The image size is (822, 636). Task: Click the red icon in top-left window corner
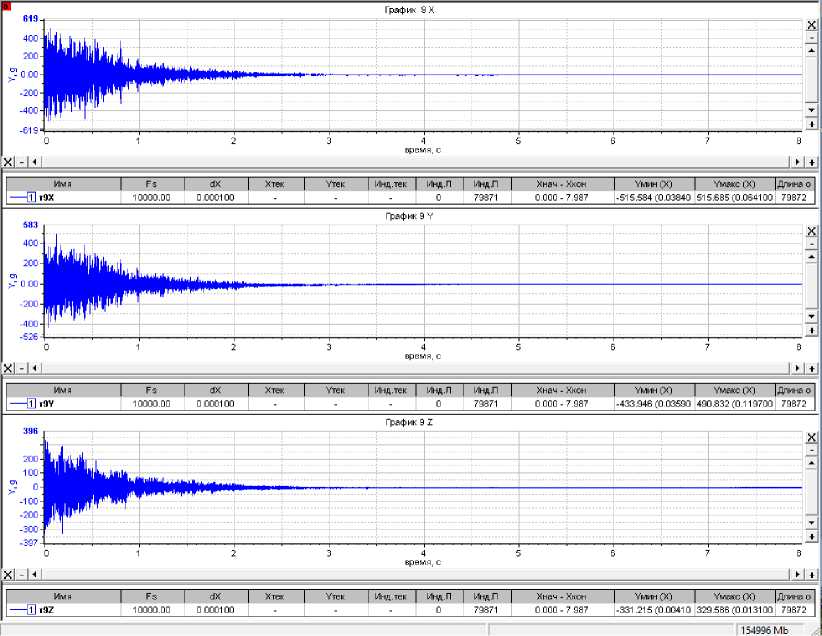(6, 5)
